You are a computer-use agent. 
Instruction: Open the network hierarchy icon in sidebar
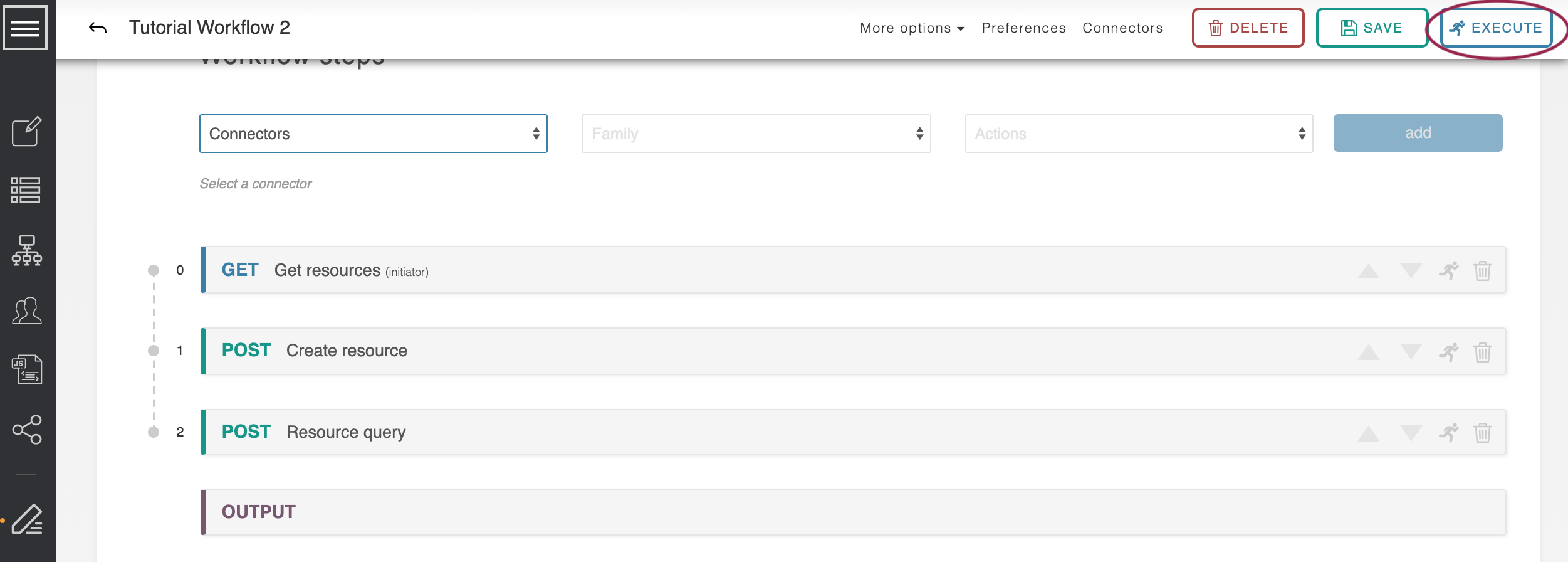click(26, 250)
